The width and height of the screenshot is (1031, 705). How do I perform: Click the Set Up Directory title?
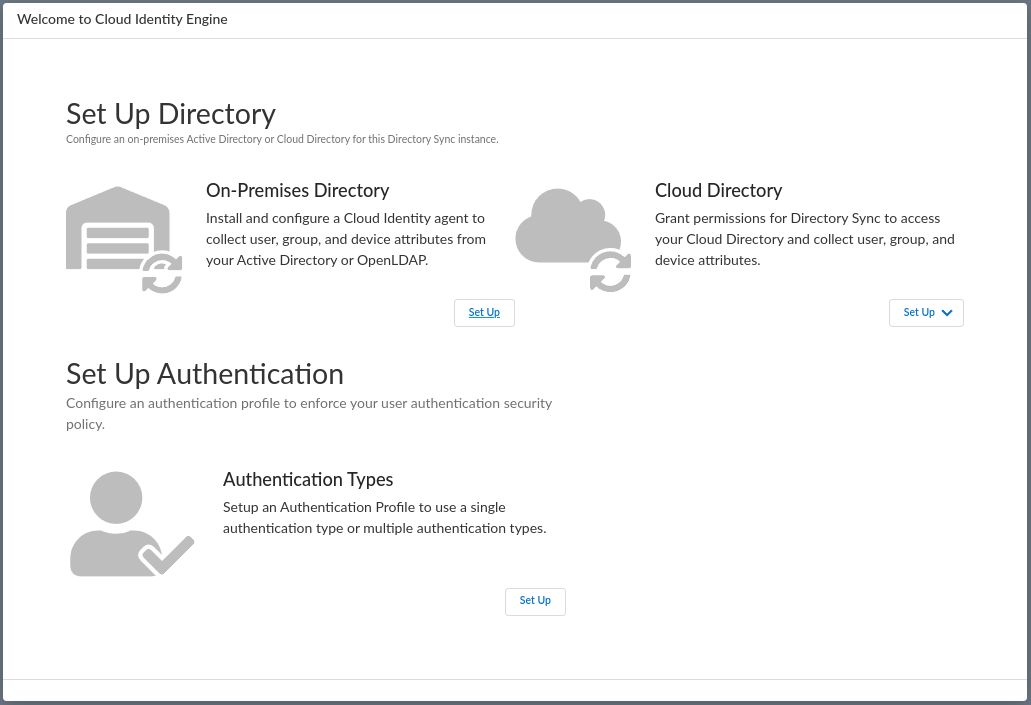point(171,114)
